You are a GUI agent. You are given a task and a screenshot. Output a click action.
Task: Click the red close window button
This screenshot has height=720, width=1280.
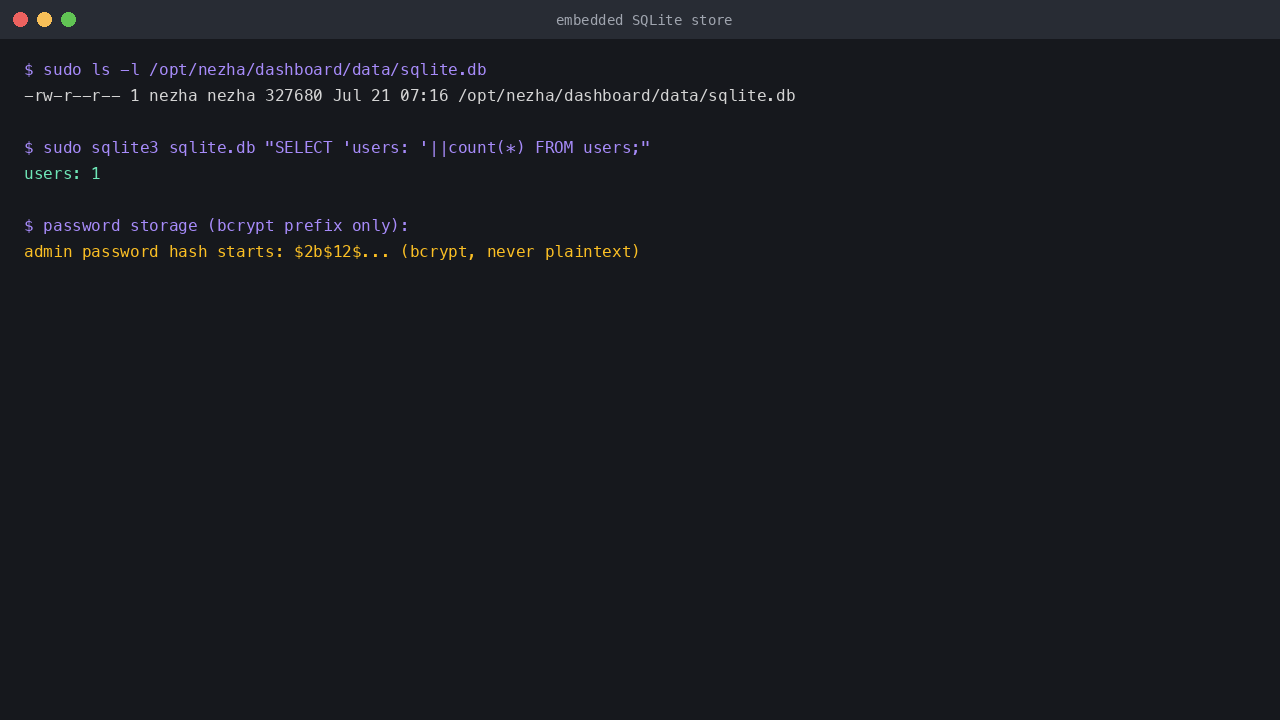click(x=20, y=19)
